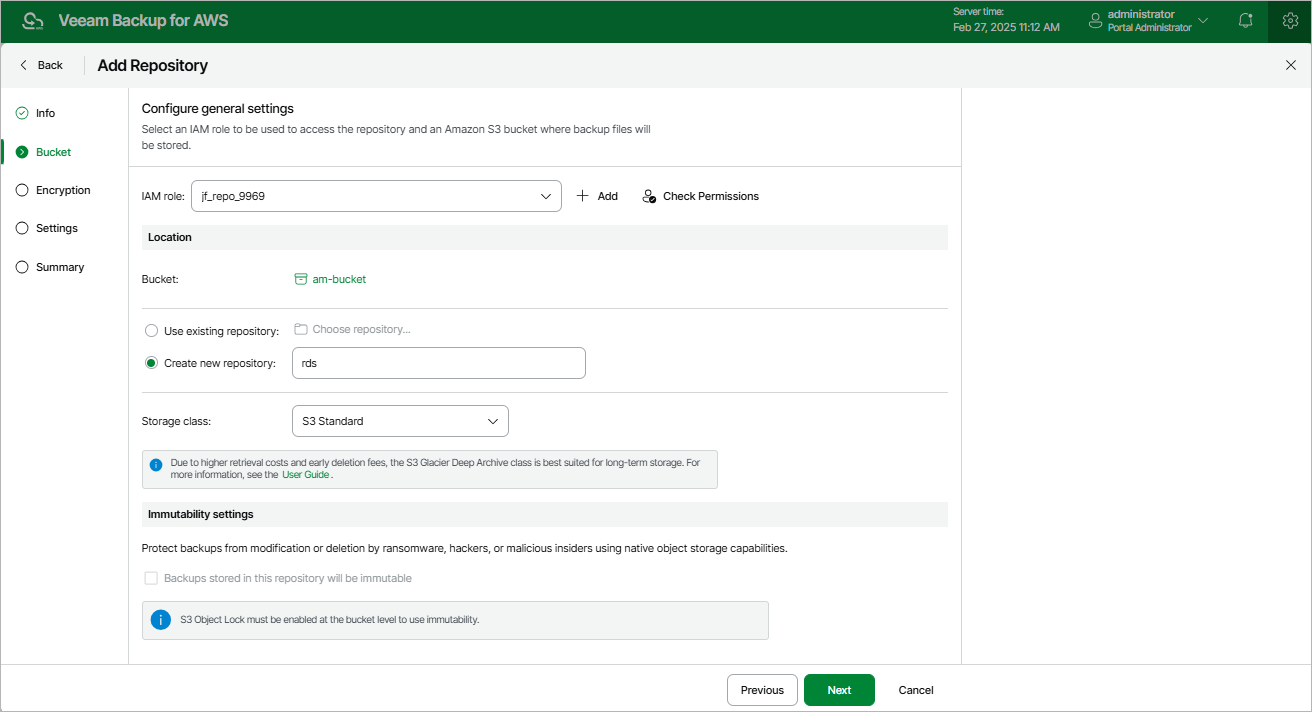The image size is (1312, 712).
Task: Click the new repository name field
Action: [x=438, y=363]
